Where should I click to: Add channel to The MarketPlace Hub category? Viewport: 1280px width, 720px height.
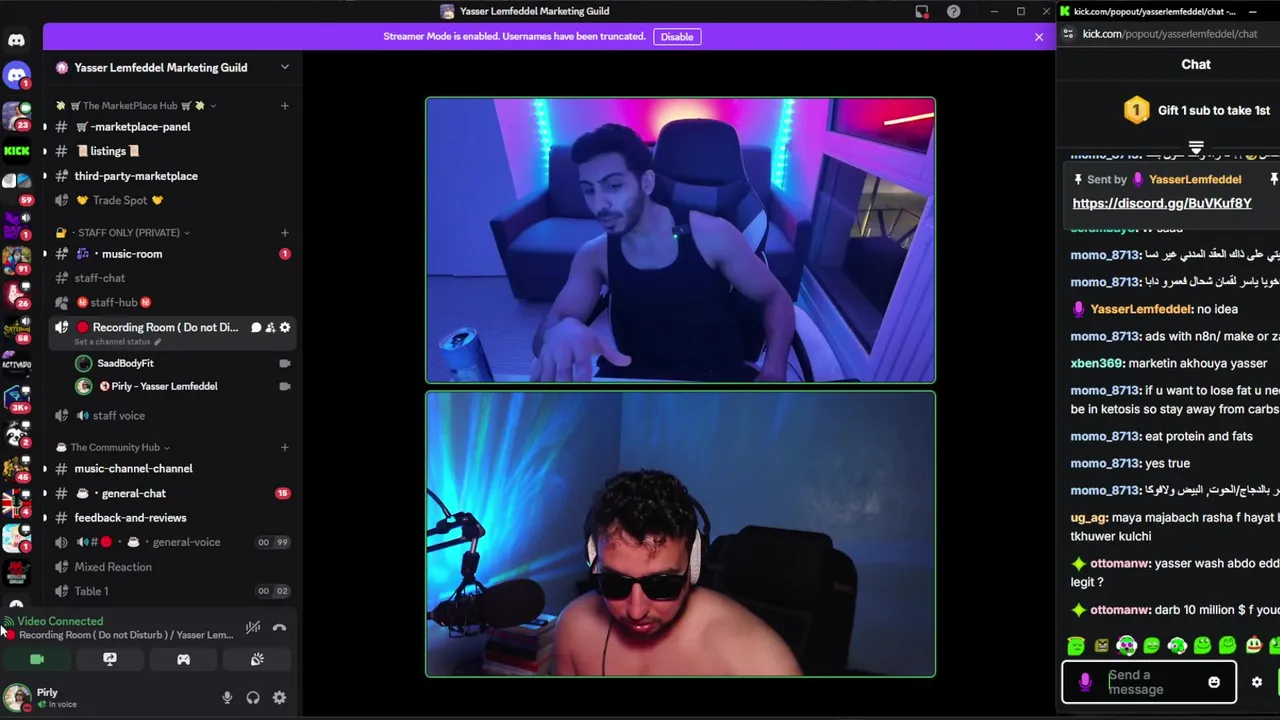[284, 105]
